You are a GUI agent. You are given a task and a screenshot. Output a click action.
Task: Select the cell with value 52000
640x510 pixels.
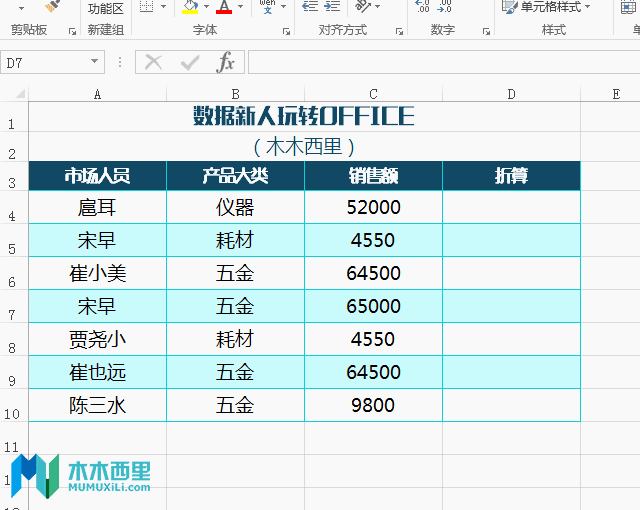click(x=373, y=207)
